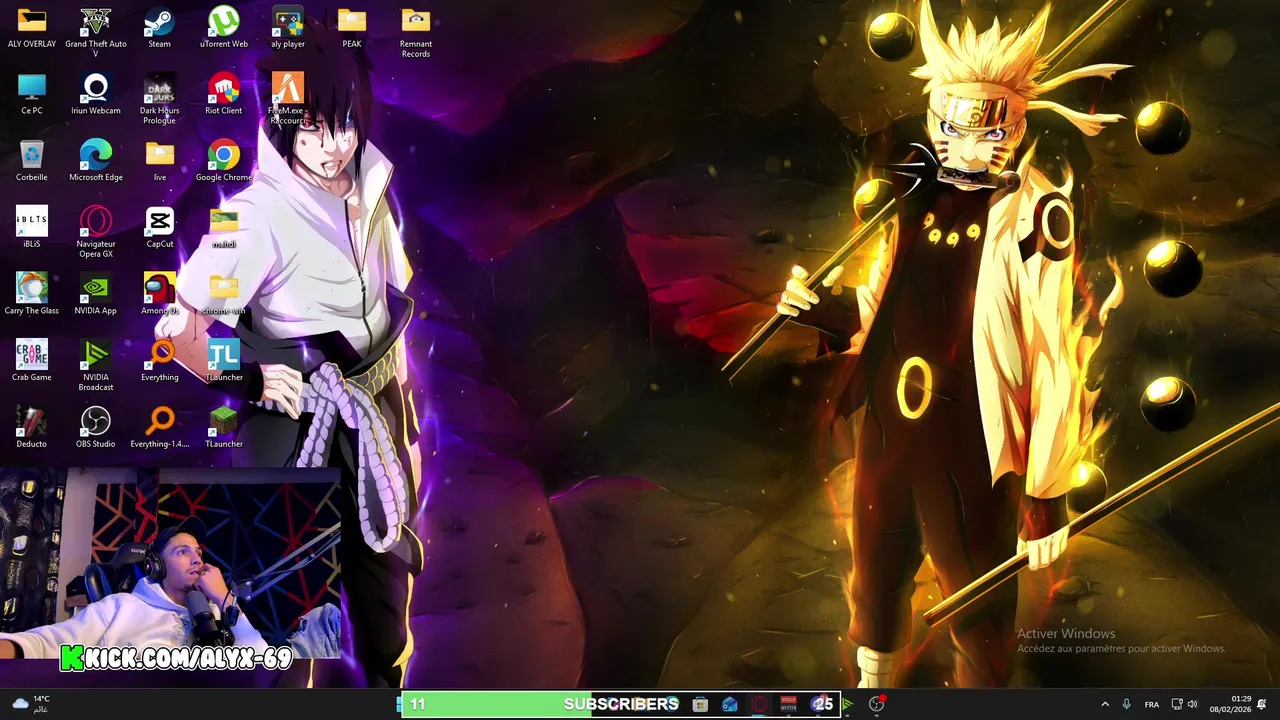Open the clock showing 01:29

[x=1231, y=704]
